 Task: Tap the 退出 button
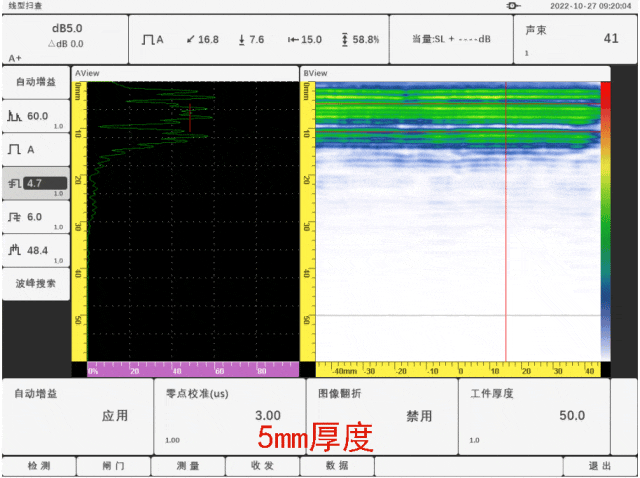tap(600, 466)
